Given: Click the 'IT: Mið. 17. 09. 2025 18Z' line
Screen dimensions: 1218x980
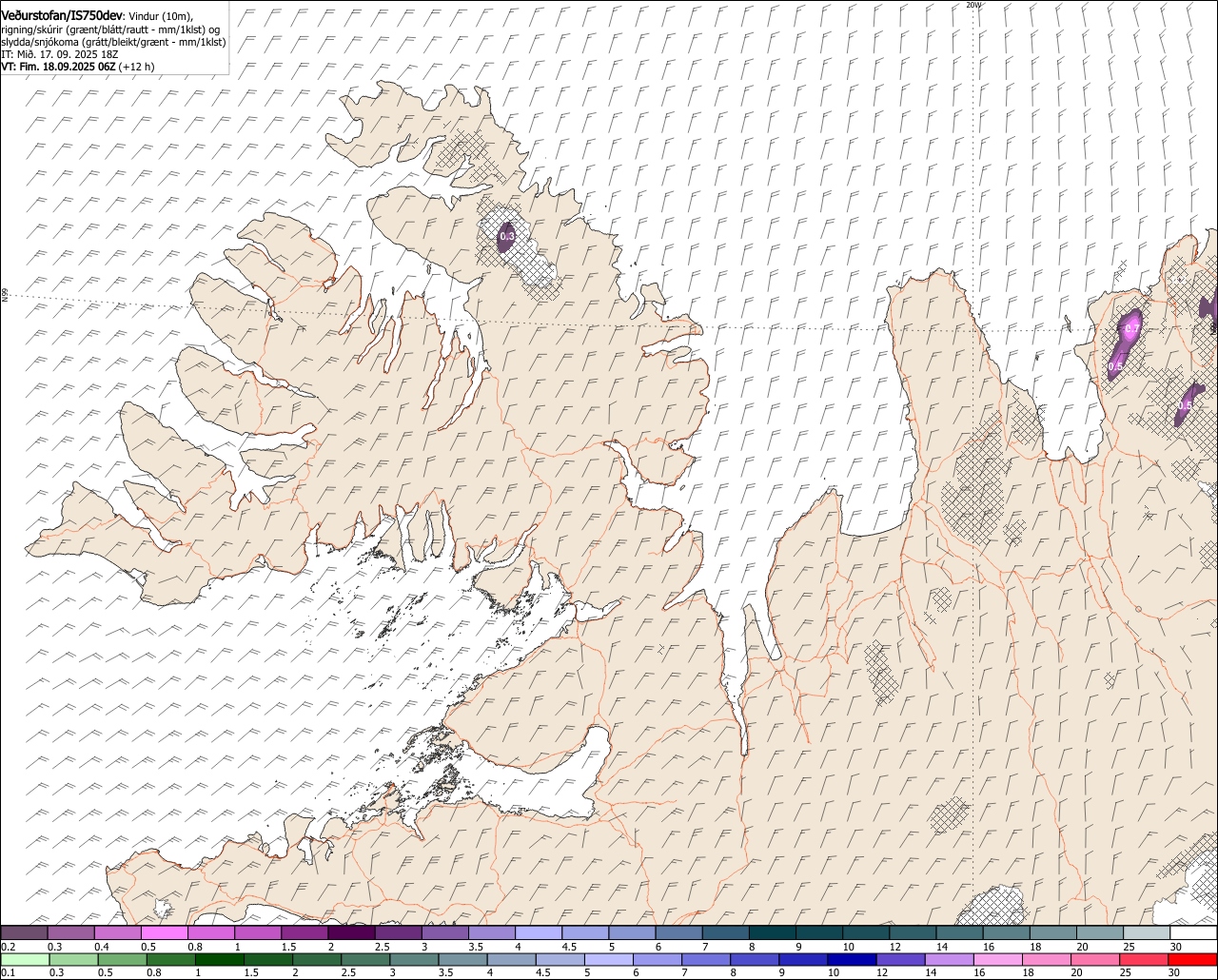Looking at the screenshot, I should pos(59,54).
